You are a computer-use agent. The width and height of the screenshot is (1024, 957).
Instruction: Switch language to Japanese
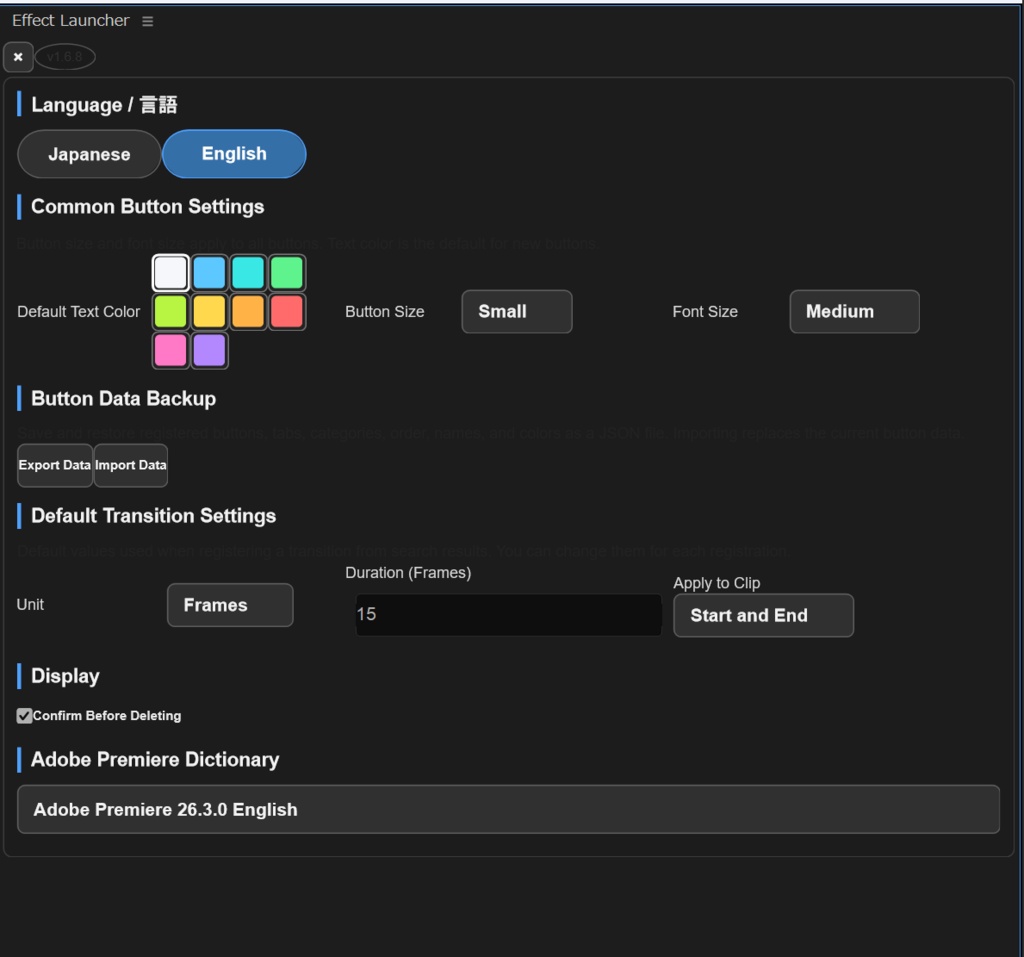click(x=89, y=154)
